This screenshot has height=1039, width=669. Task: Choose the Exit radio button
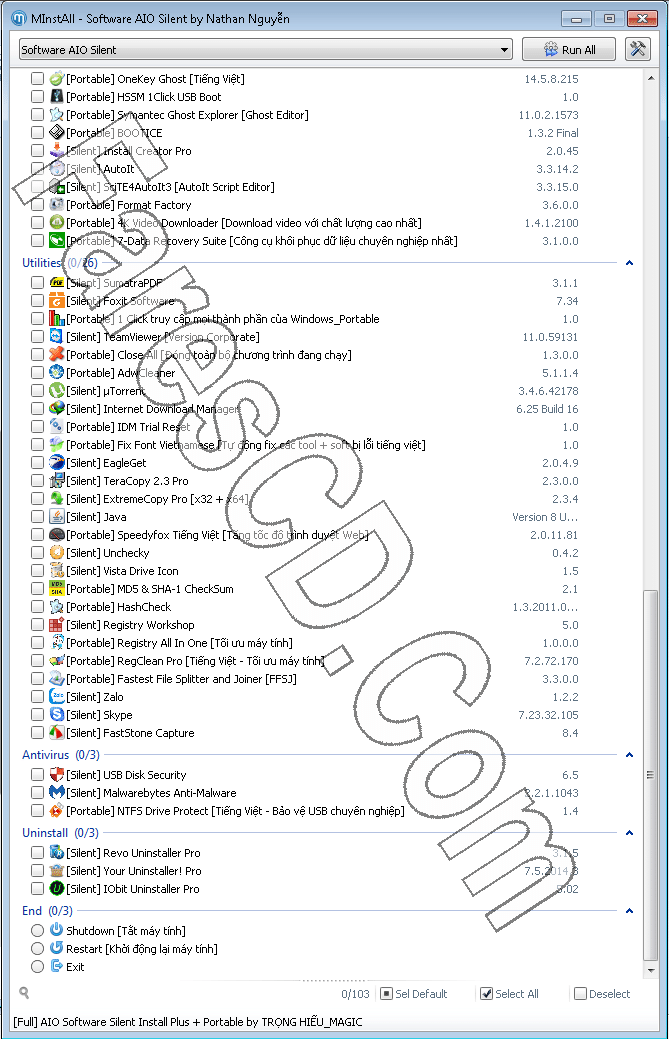pos(38,967)
